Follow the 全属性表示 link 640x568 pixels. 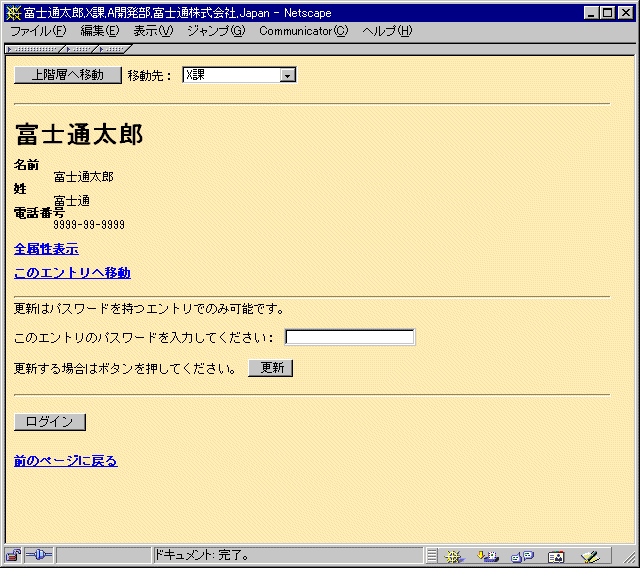pos(46,249)
